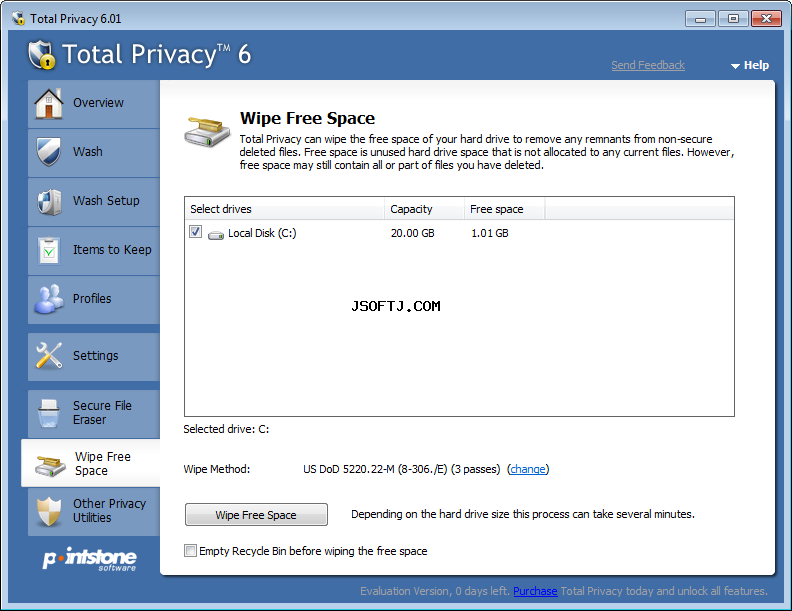Click the Overview house icon
This screenshot has width=792, height=611.
pos(49,104)
